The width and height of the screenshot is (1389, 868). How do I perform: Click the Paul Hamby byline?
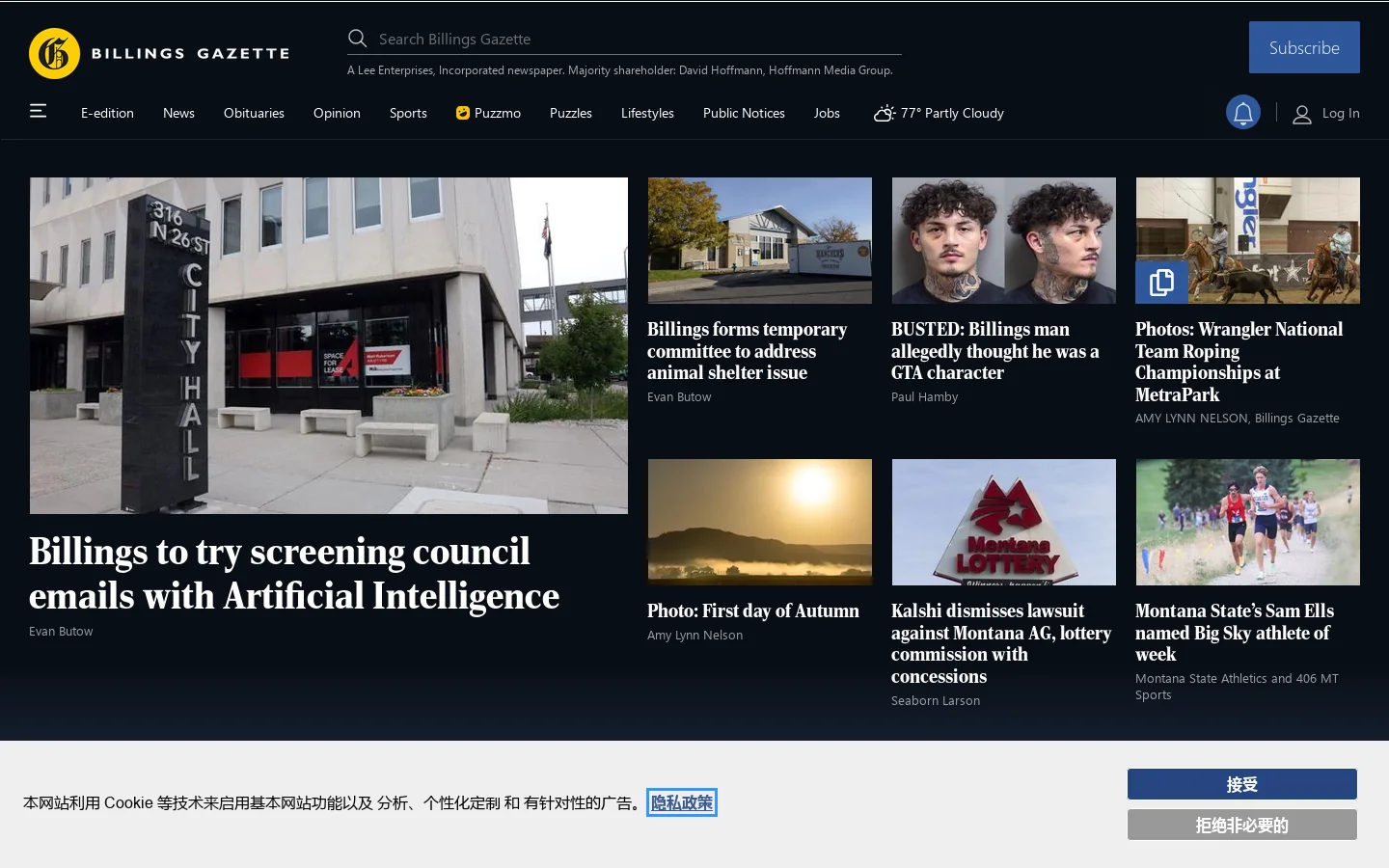point(924,396)
